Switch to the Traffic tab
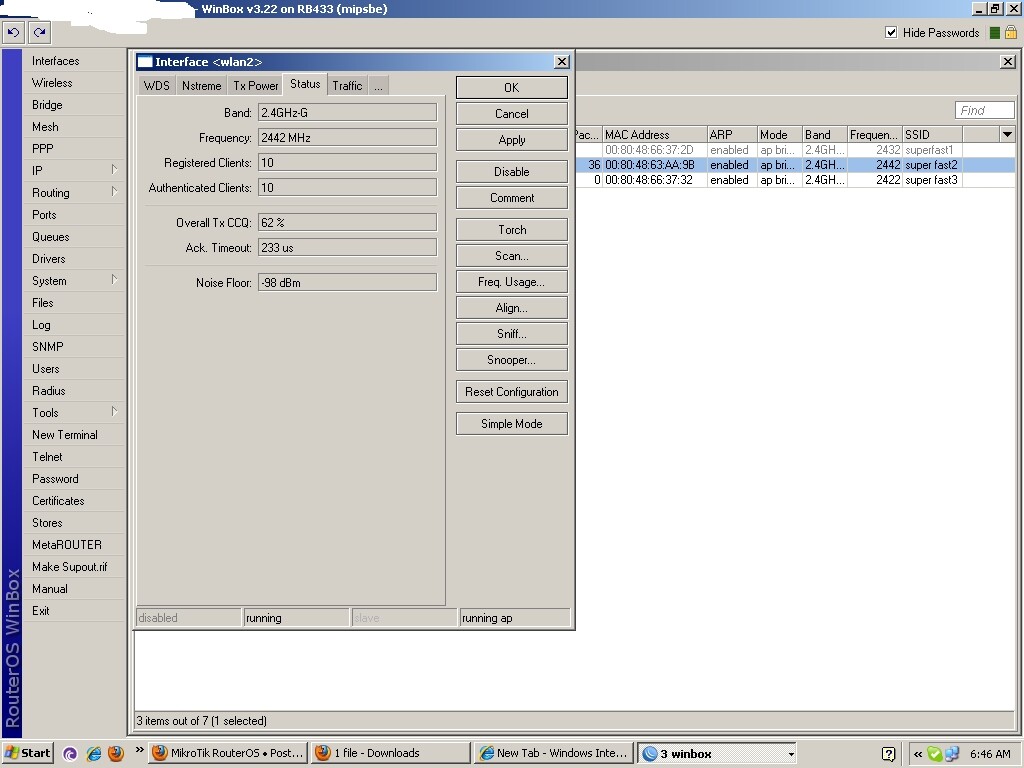This screenshot has width=1024, height=768. pos(347,86)
